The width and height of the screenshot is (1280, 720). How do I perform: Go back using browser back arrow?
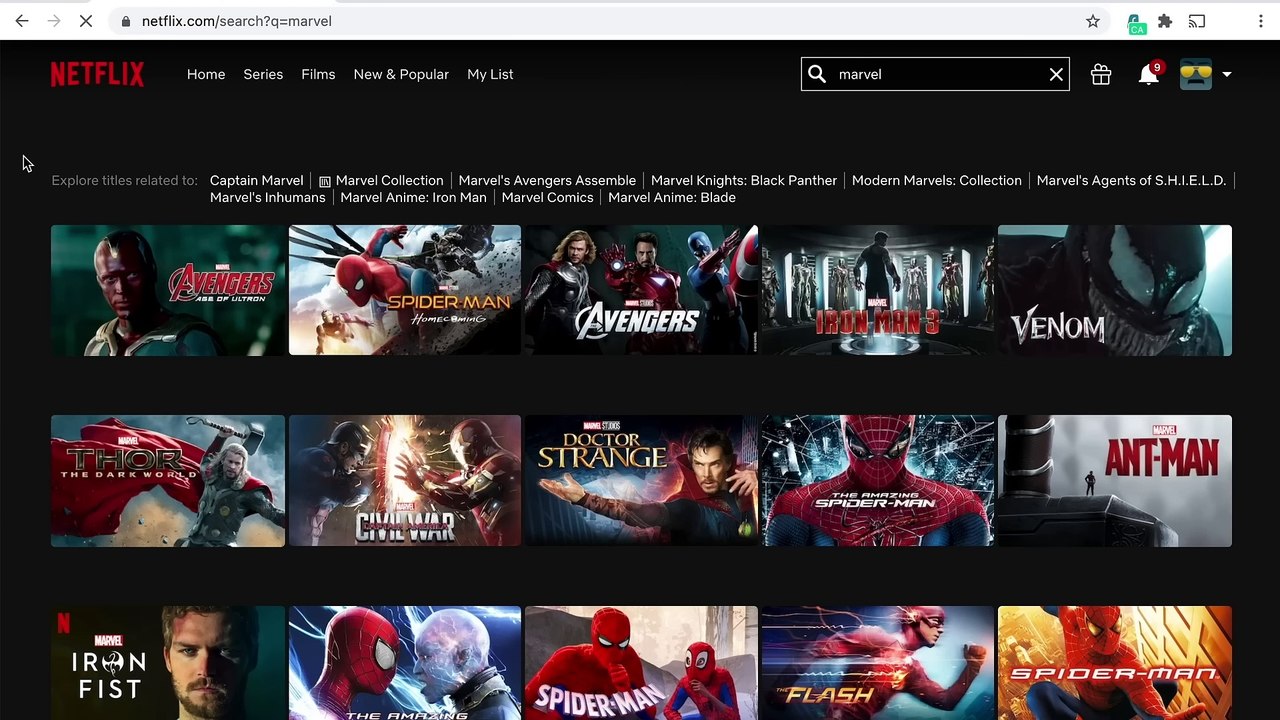click(x=22, y=21)
